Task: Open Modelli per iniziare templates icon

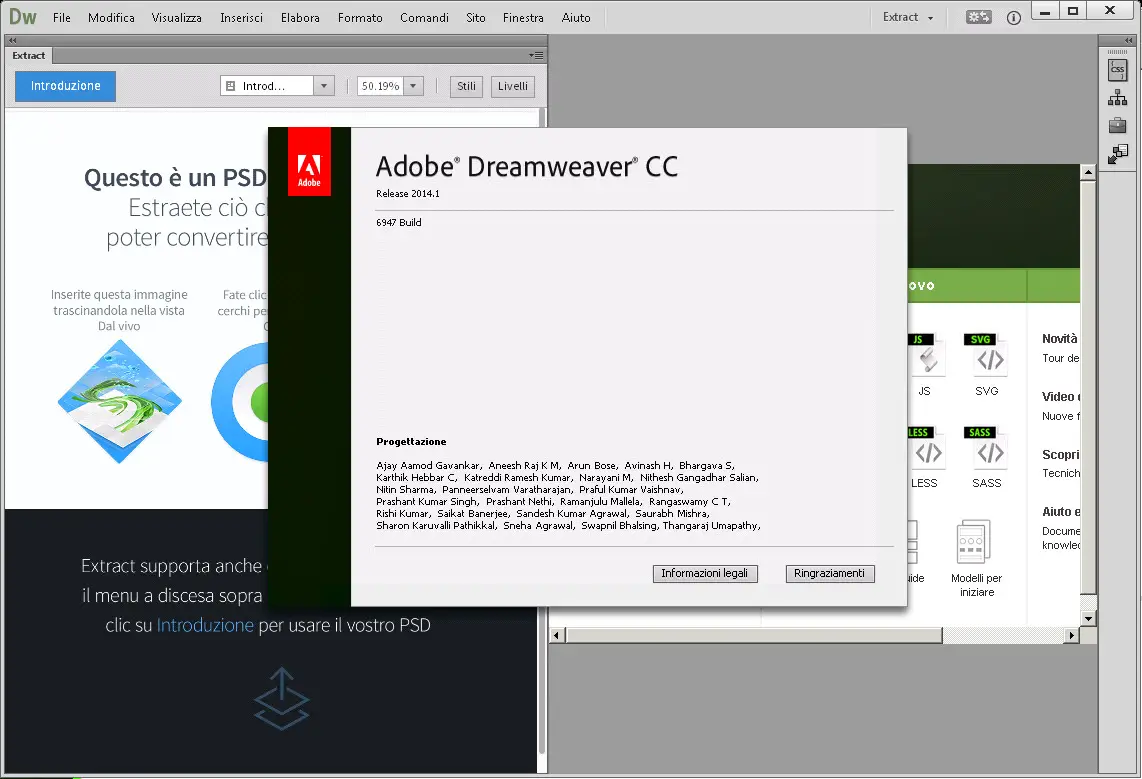Action: coord(976,558)
